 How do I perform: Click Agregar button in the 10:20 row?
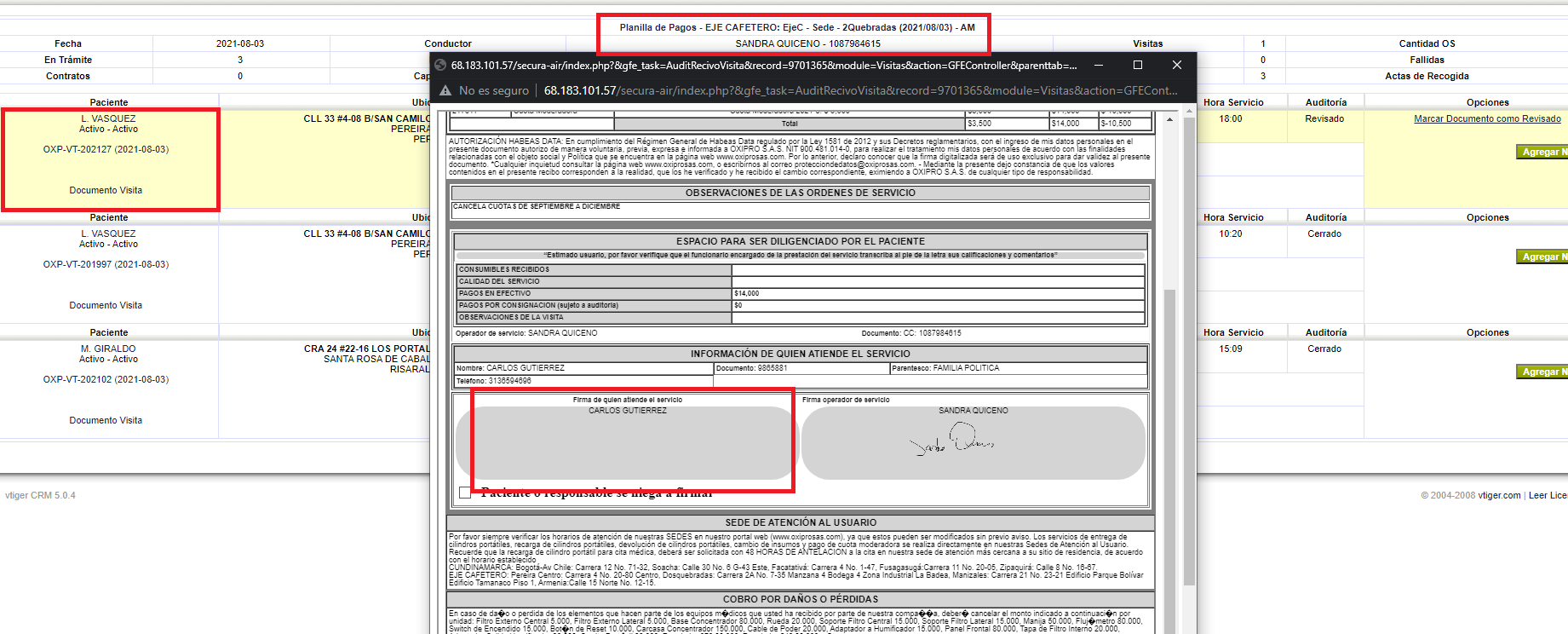1542,256
